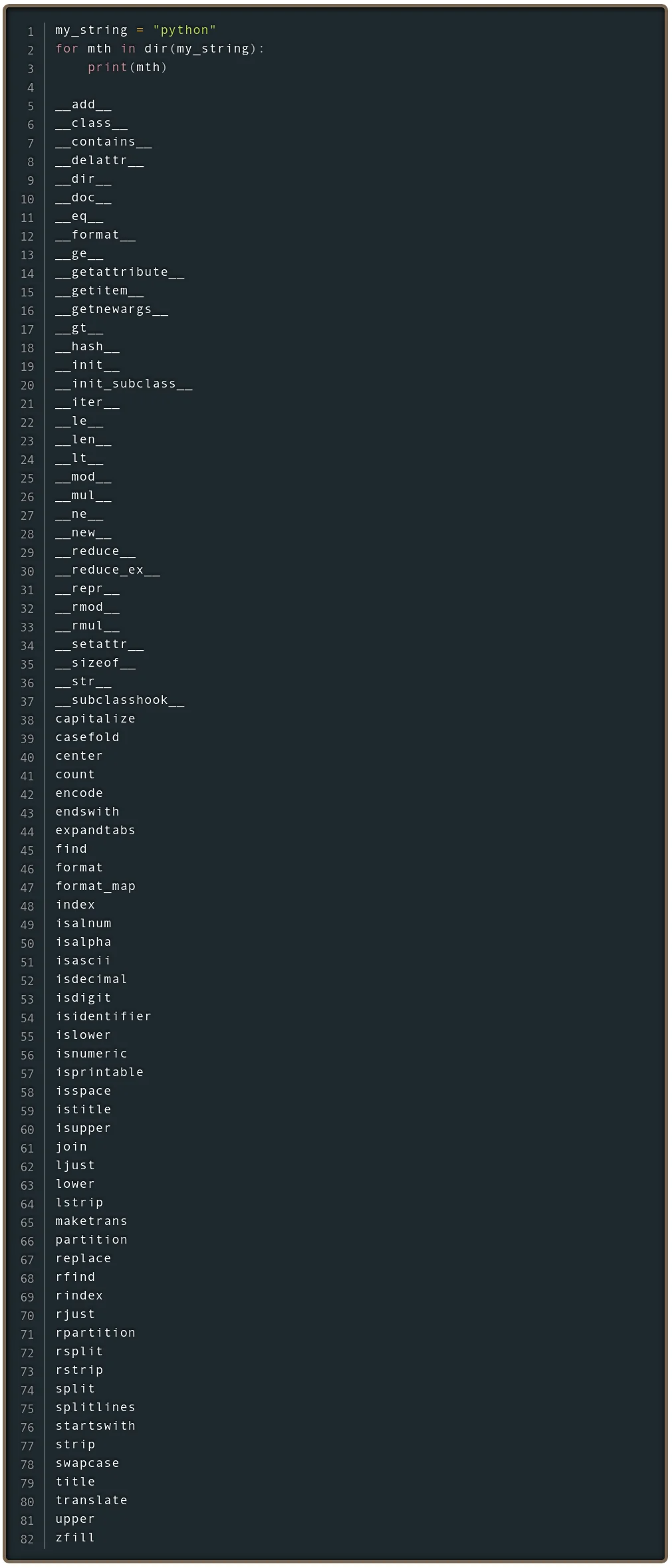Viewport: 672px width, 1568px height.
Task: Click the rpartition method name
Action: tap(95, 1333)
